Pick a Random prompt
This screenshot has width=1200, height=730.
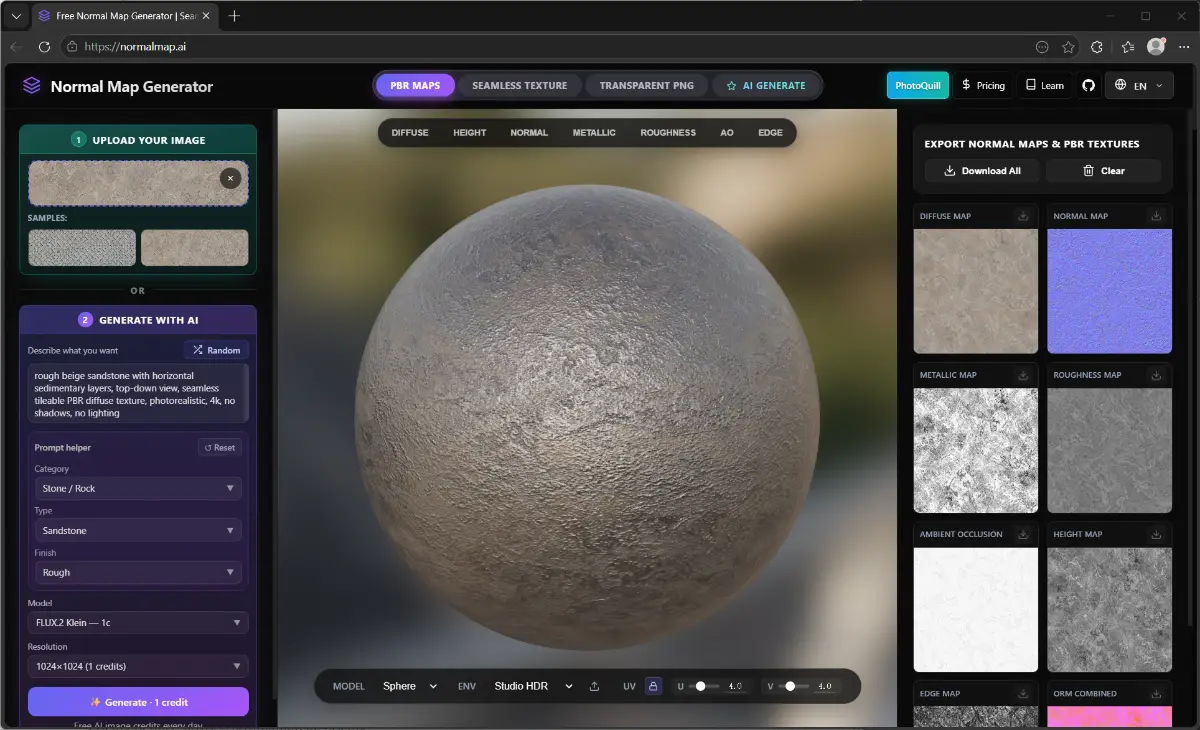[216, 350]
